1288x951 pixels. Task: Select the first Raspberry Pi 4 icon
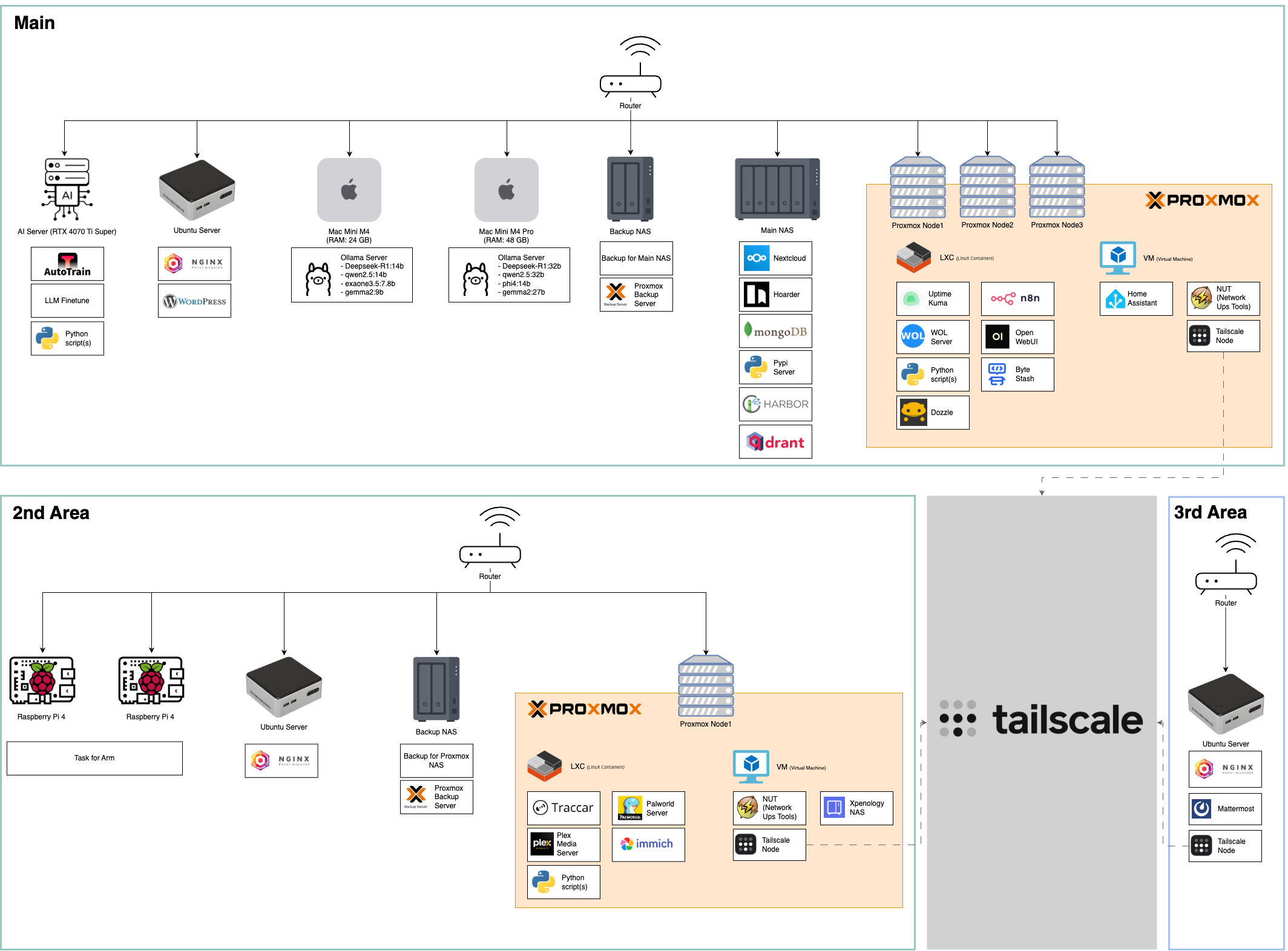pos(42,681)
